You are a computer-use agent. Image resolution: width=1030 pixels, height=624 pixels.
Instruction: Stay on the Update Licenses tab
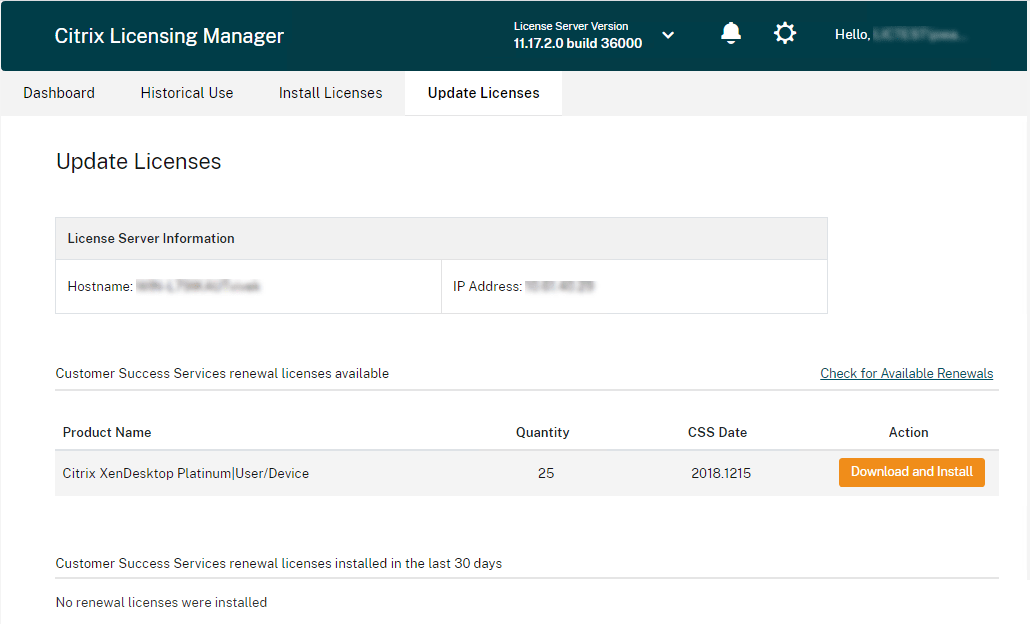pyautogui.click(x=483, y=92)
